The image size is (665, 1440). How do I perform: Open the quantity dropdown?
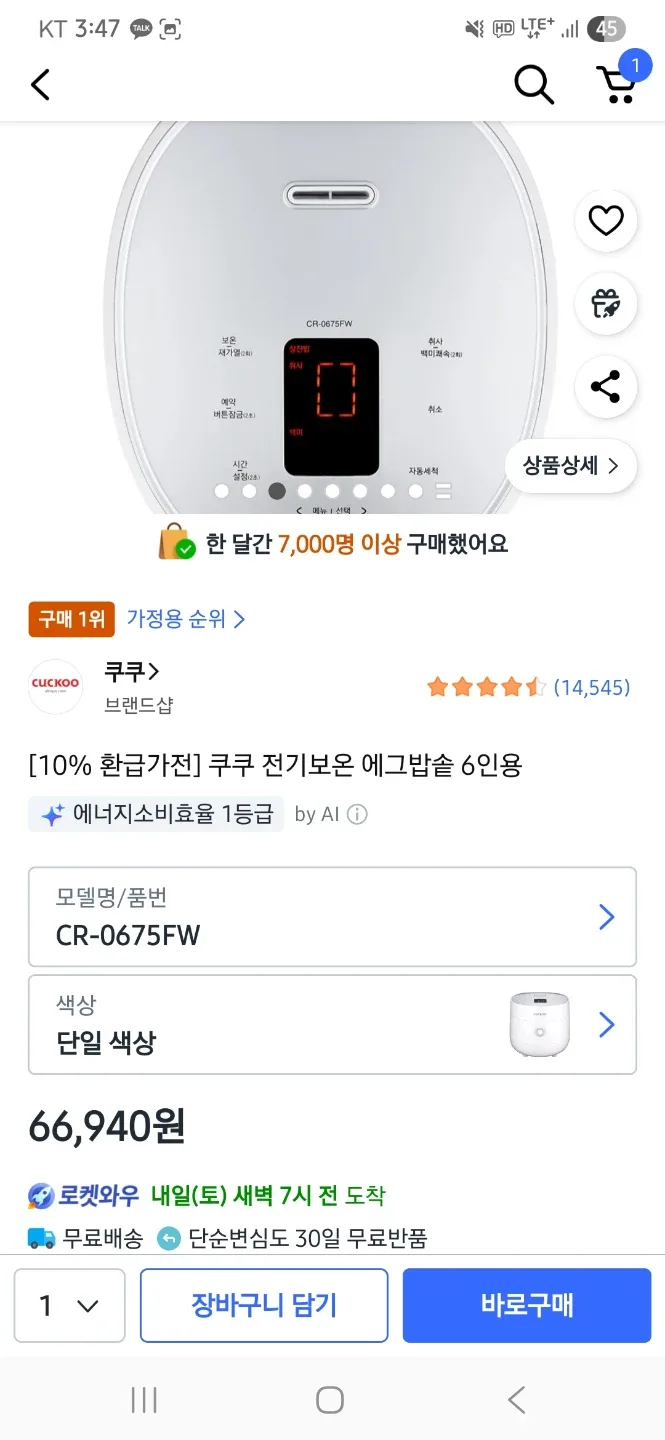[x=70, y=1305]
